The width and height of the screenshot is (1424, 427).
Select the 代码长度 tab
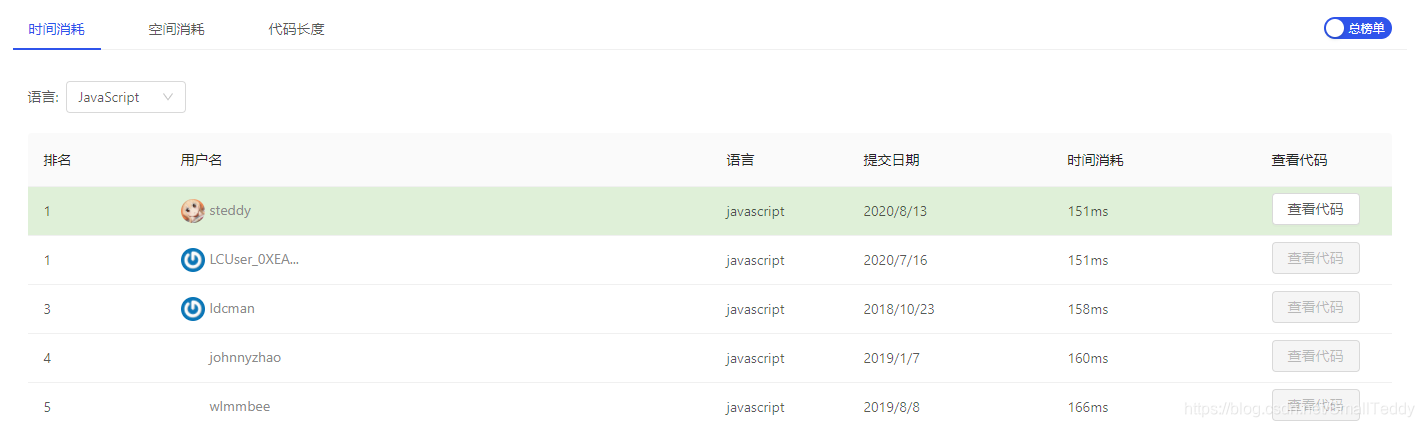click(x=296, y=29)
